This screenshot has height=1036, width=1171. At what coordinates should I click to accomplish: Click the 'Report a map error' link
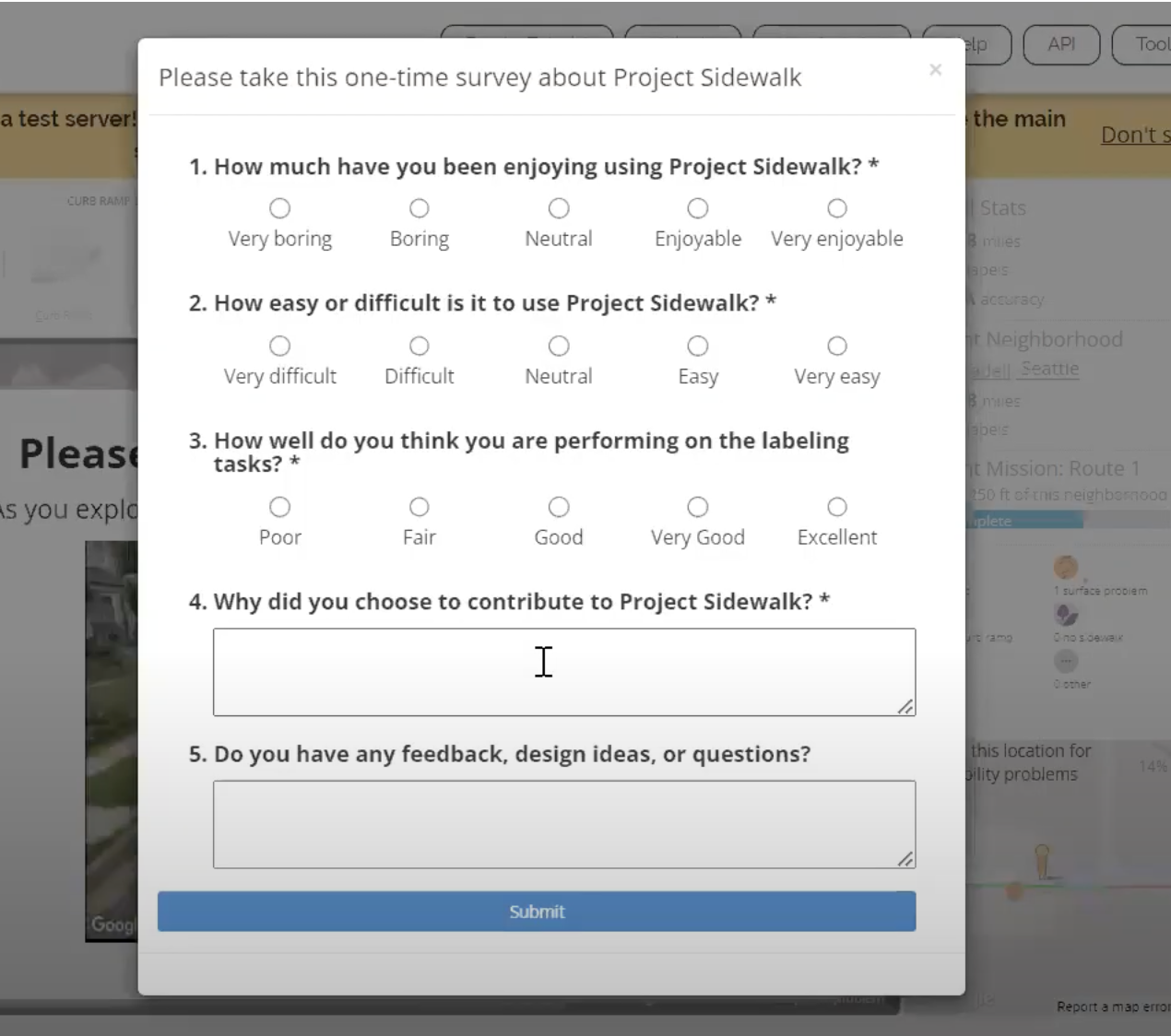click(x=1111, y=1007)
